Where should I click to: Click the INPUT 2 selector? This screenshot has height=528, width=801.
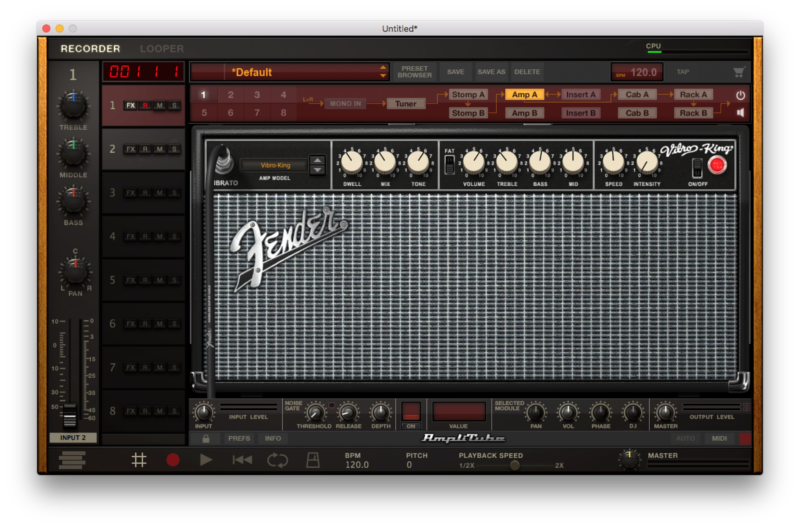click(x=73, y=438)
